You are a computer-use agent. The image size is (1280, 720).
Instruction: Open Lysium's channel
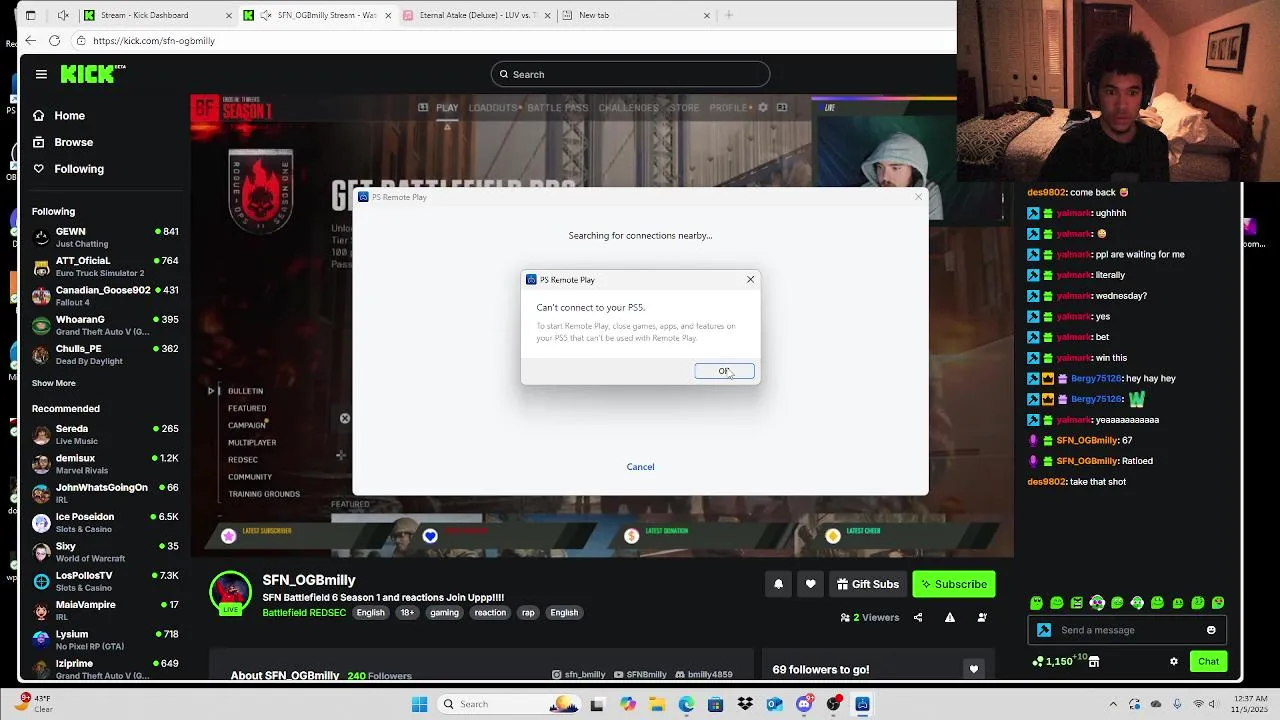point(105,639)
